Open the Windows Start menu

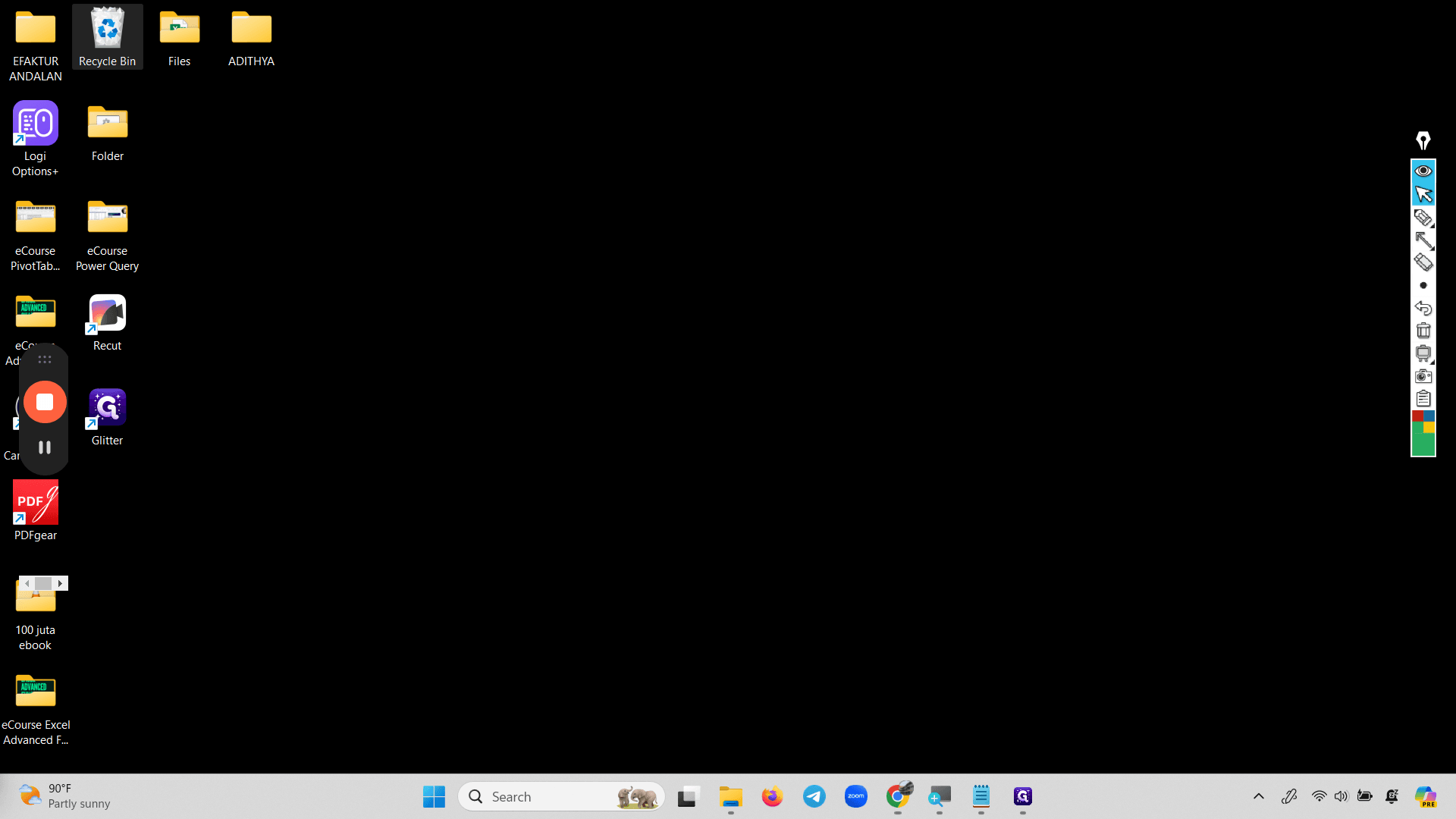pyautogui.click(x=434, y=796)
